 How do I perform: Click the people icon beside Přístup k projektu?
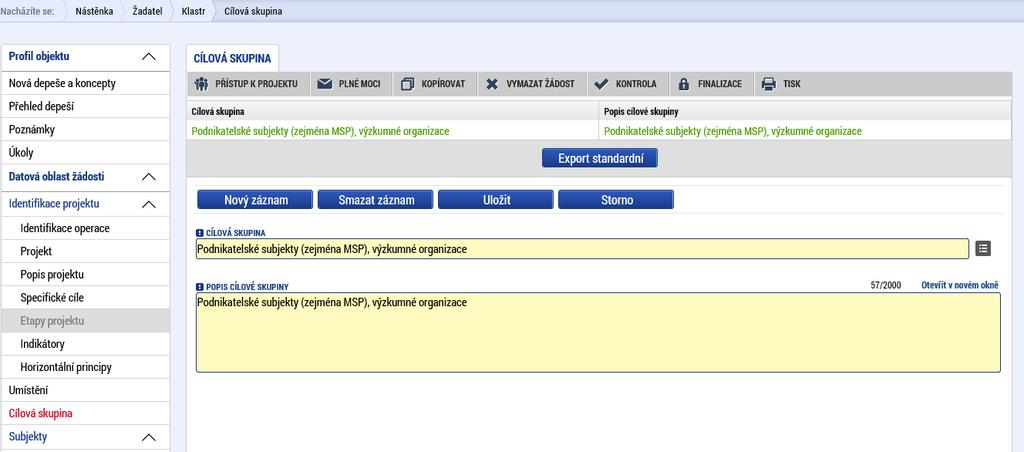pos(201,84)
